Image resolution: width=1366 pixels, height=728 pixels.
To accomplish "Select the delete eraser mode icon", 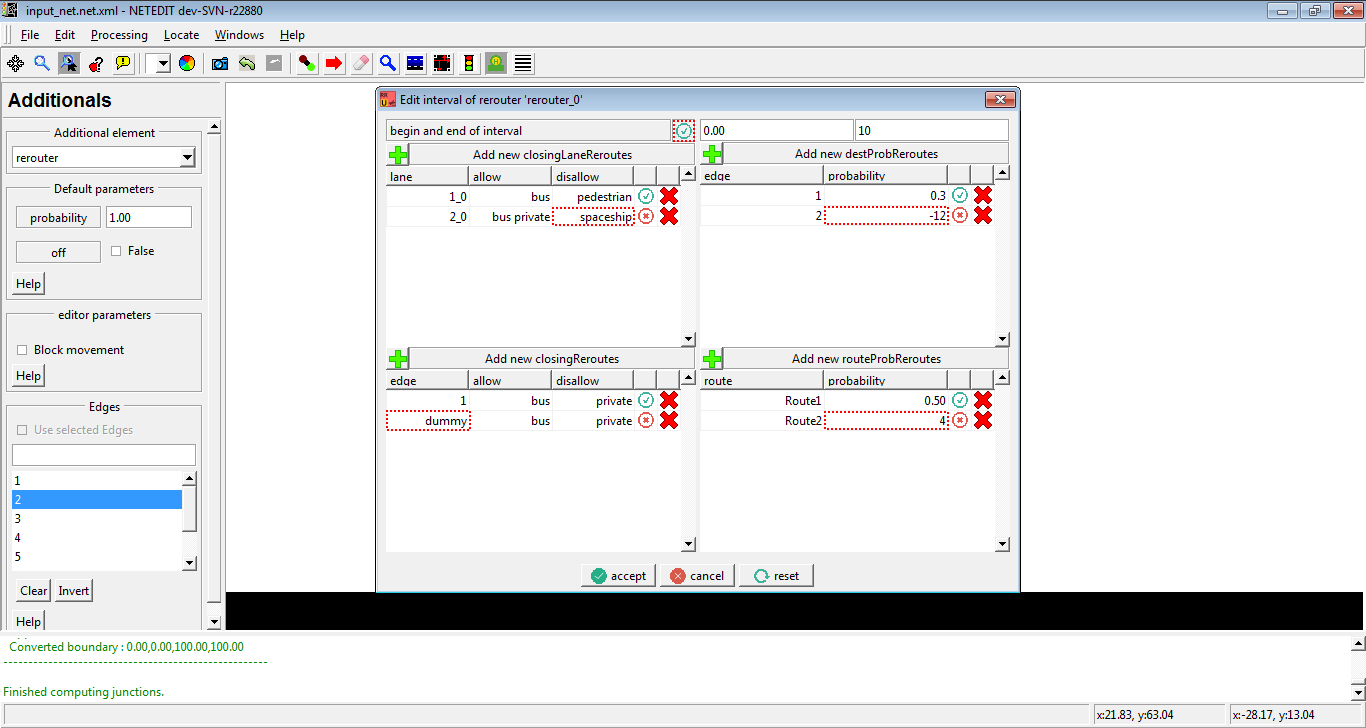I will [x=361, y=63].
